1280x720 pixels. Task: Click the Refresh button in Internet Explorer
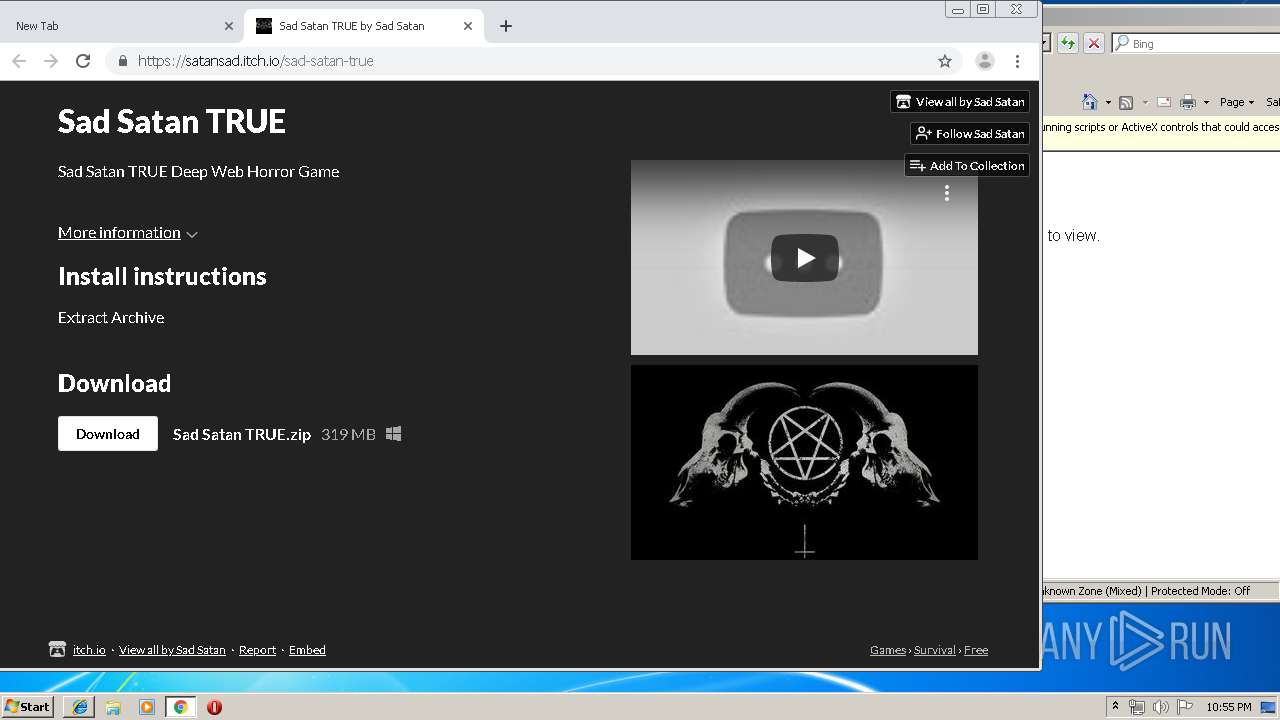(x=1068, y=43)
